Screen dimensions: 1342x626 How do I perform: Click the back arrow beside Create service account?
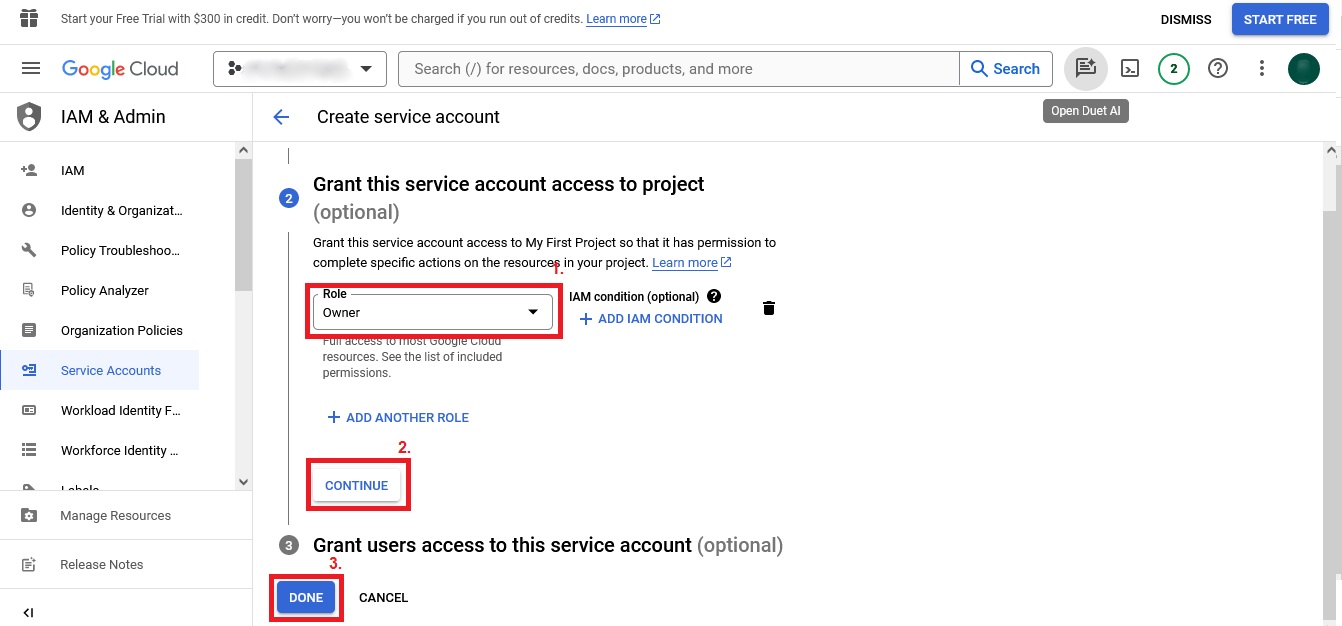point(281,117)
